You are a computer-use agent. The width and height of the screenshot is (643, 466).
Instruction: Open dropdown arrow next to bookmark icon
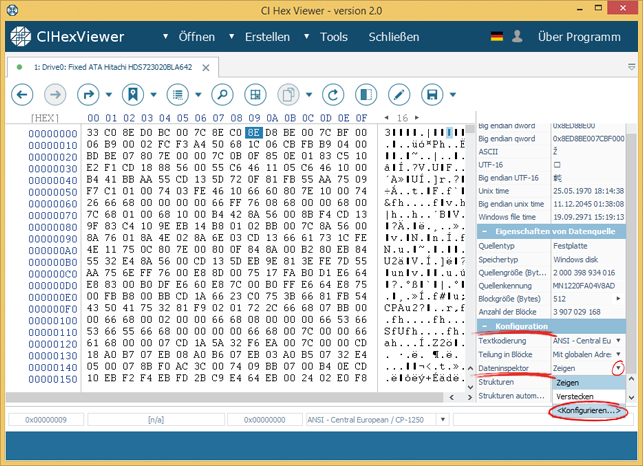(x=153, y=95)
